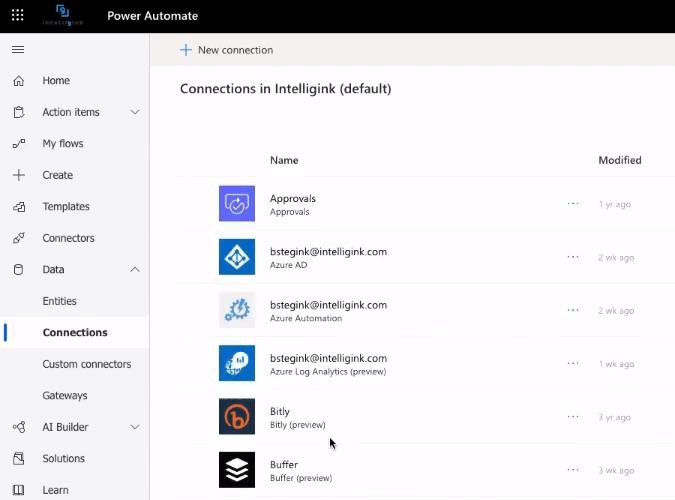Open more options for Buffer connection
Screen dimensions: 675x500
pos(573,470)
